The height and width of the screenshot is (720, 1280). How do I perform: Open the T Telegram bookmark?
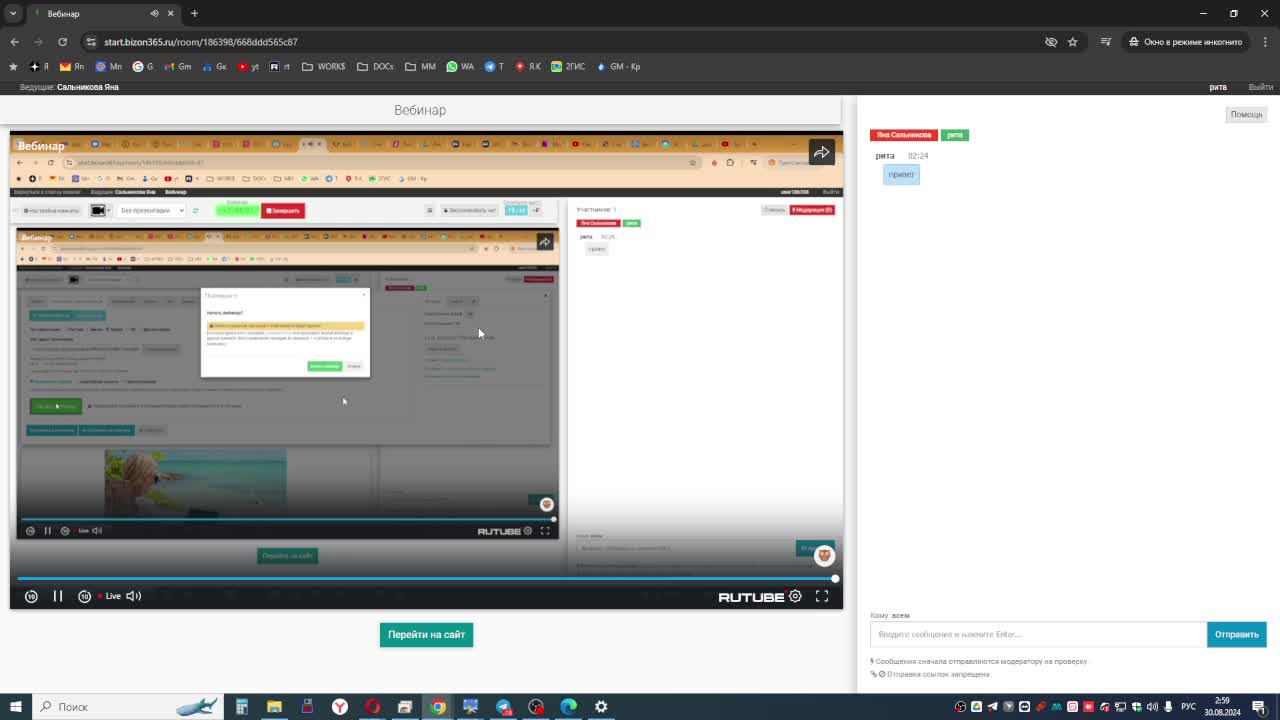tap(494, 67)
